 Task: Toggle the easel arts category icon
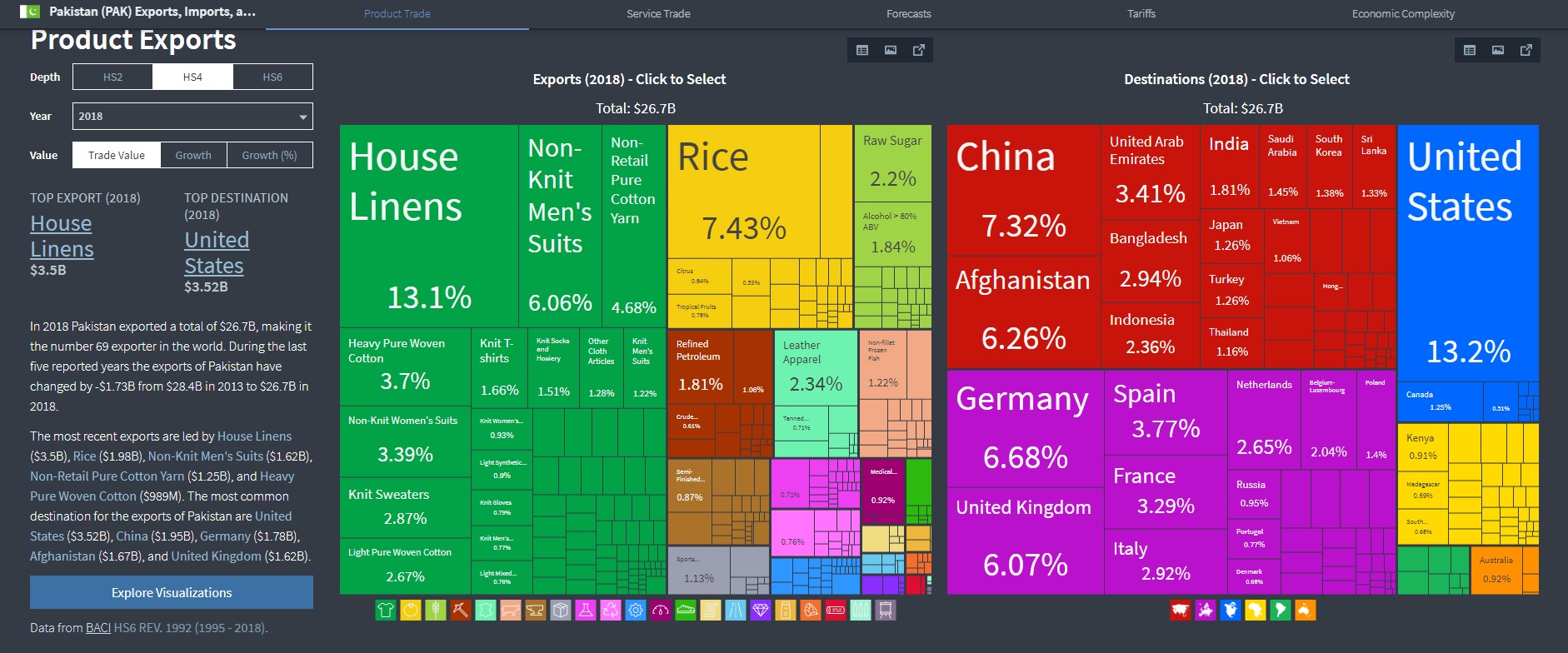pos(886,611)
